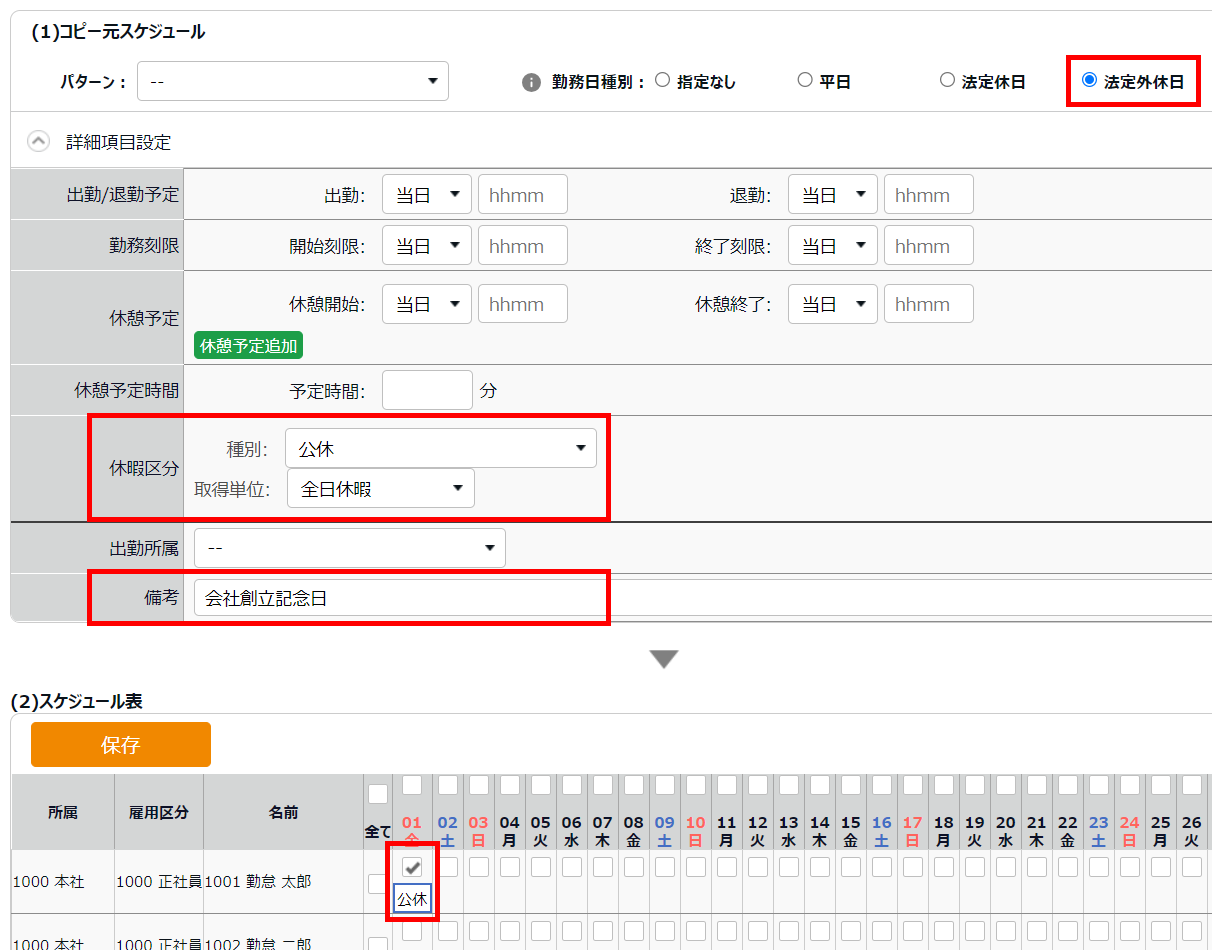Select the 法定外休日 radio button

click(1090, 80)
